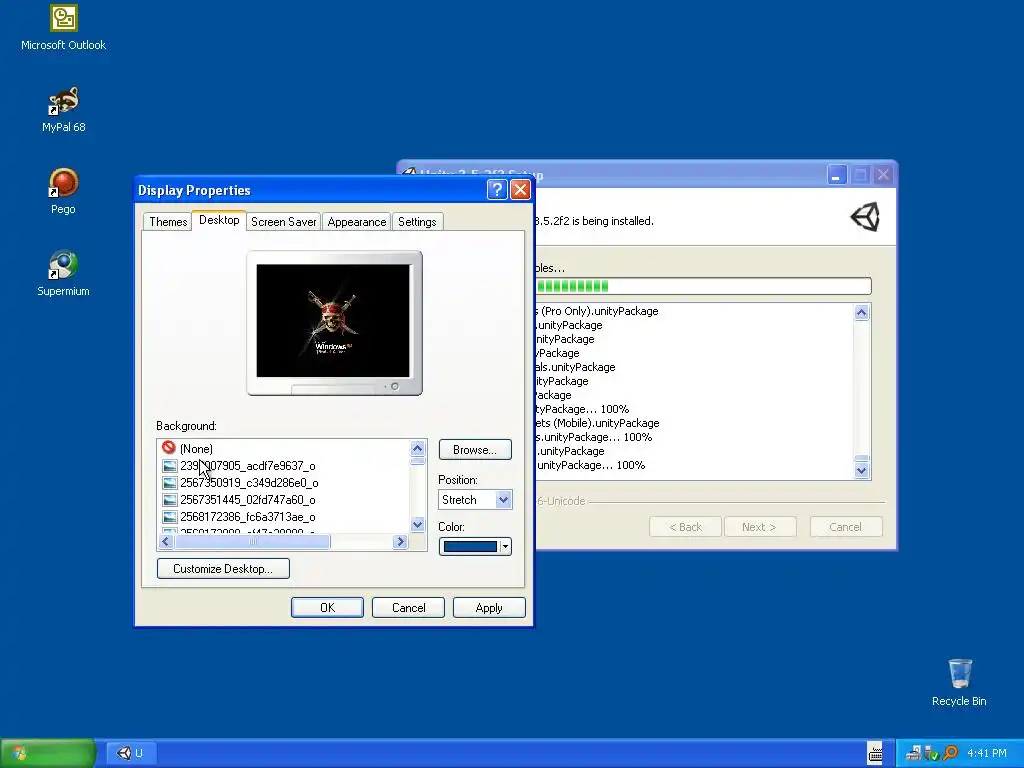Click the 'is being installed.' header text
Image resolution: width=1024 pixels, height=768 pixels.
pos(613,221)
